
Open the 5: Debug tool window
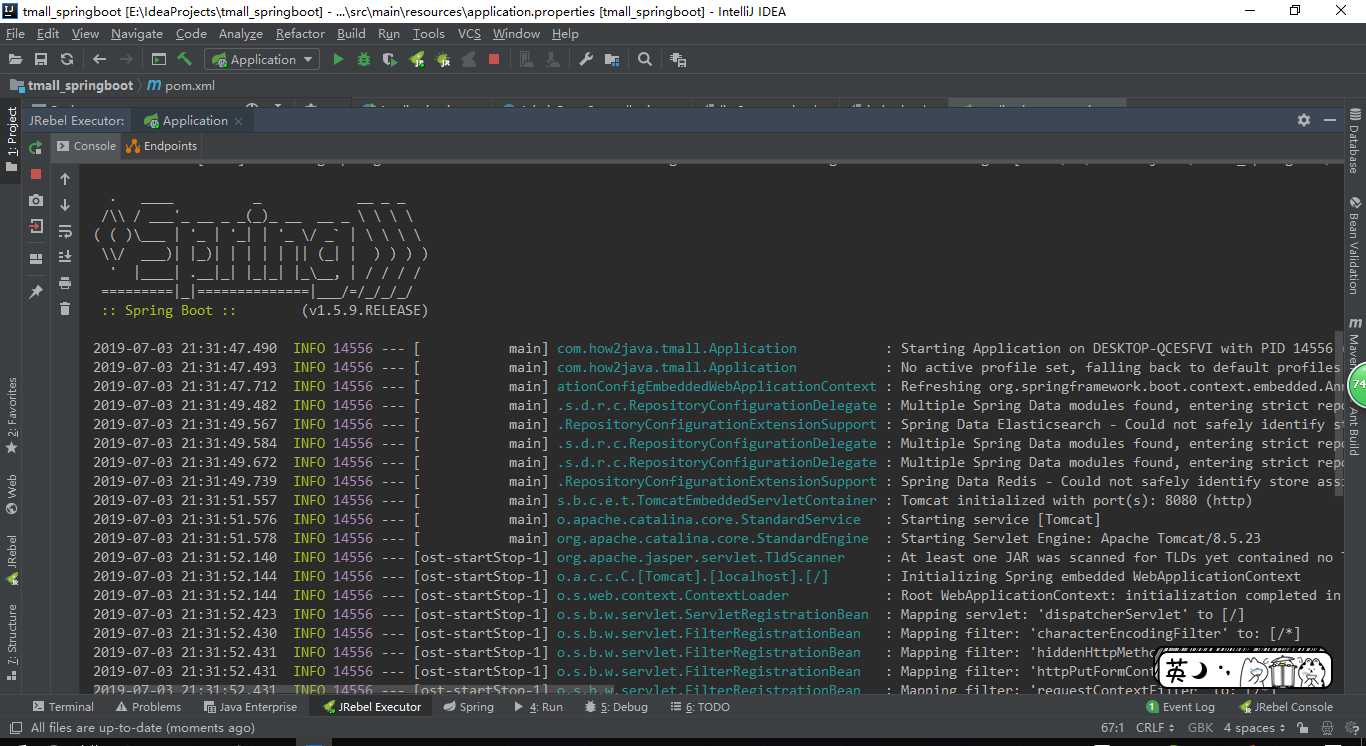[x=616, y=707]
